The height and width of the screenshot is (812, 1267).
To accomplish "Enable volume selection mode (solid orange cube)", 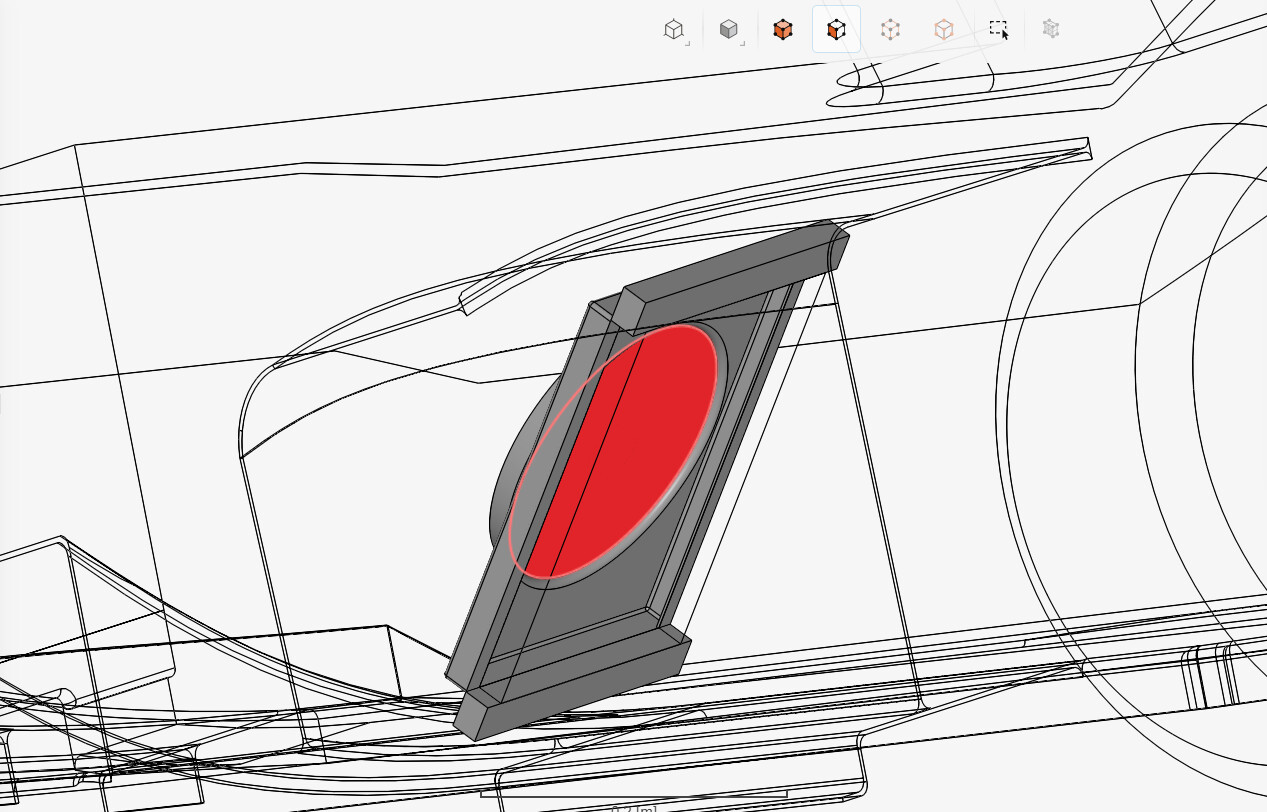I will pyautogui.click(x=783, y=29).
